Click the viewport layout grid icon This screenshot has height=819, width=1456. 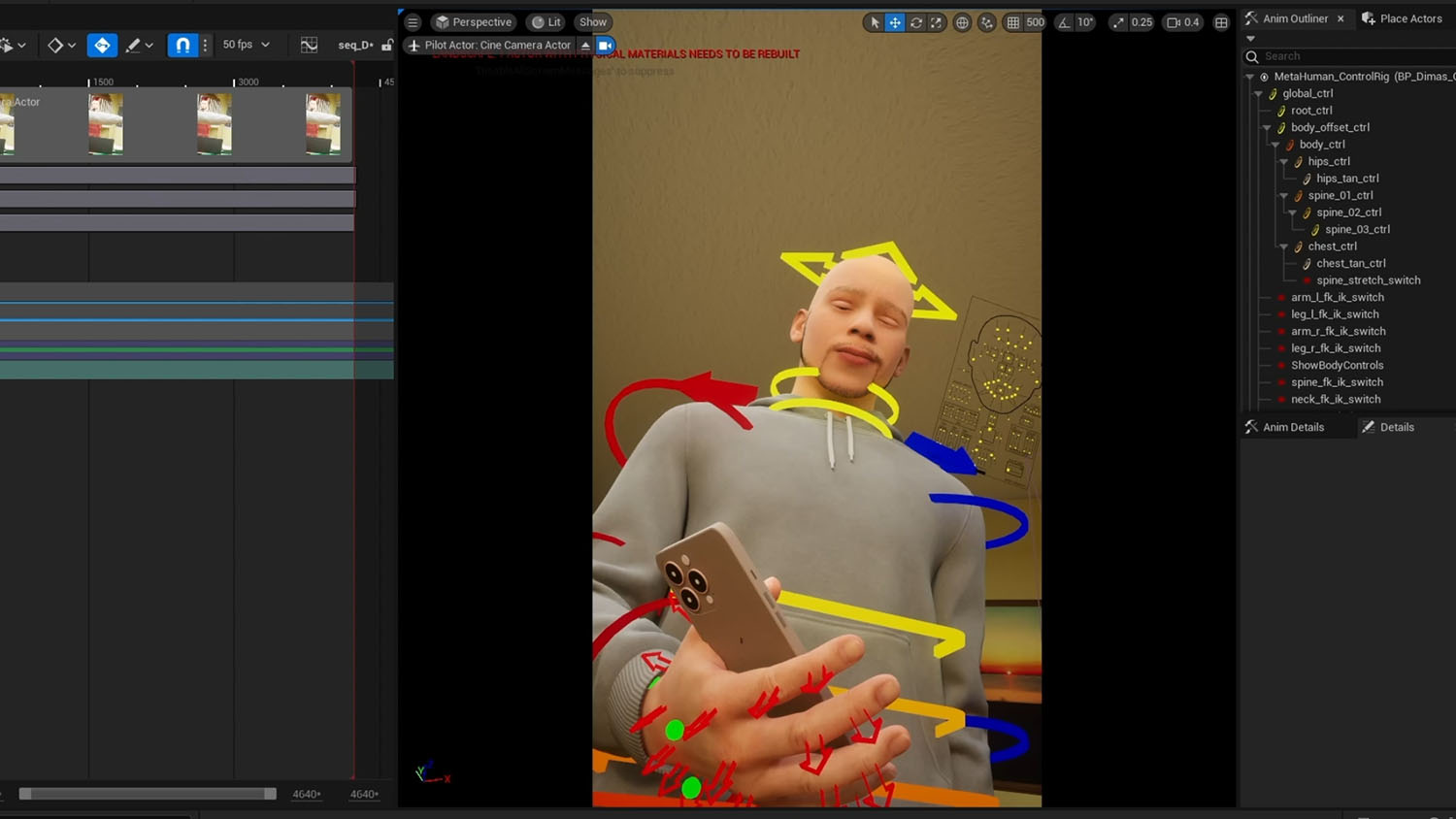pyautogui.click(x=1221, y=22)
